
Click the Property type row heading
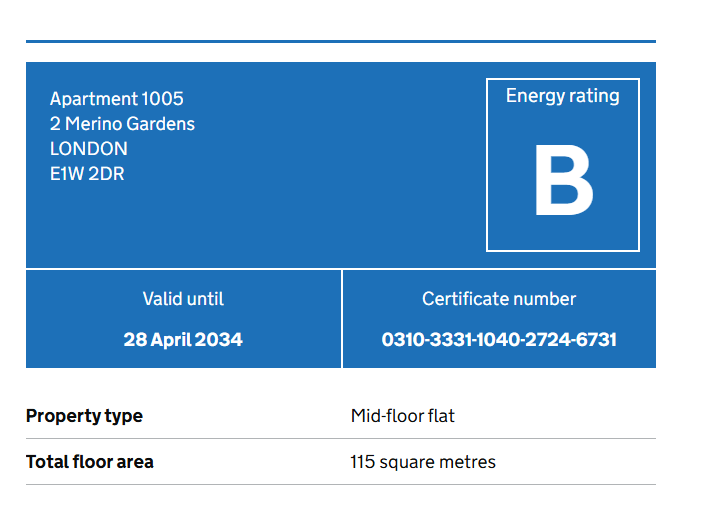84,416
